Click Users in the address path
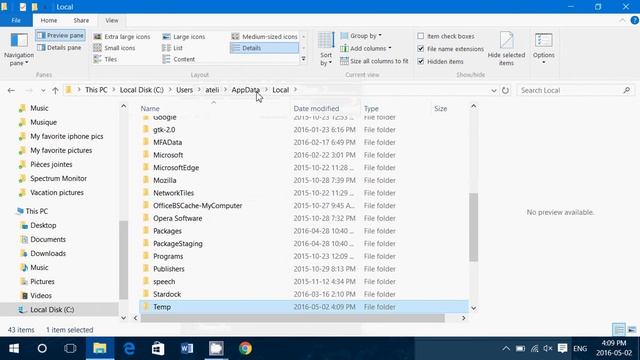The image size is (640, 360). click(184, 90)
